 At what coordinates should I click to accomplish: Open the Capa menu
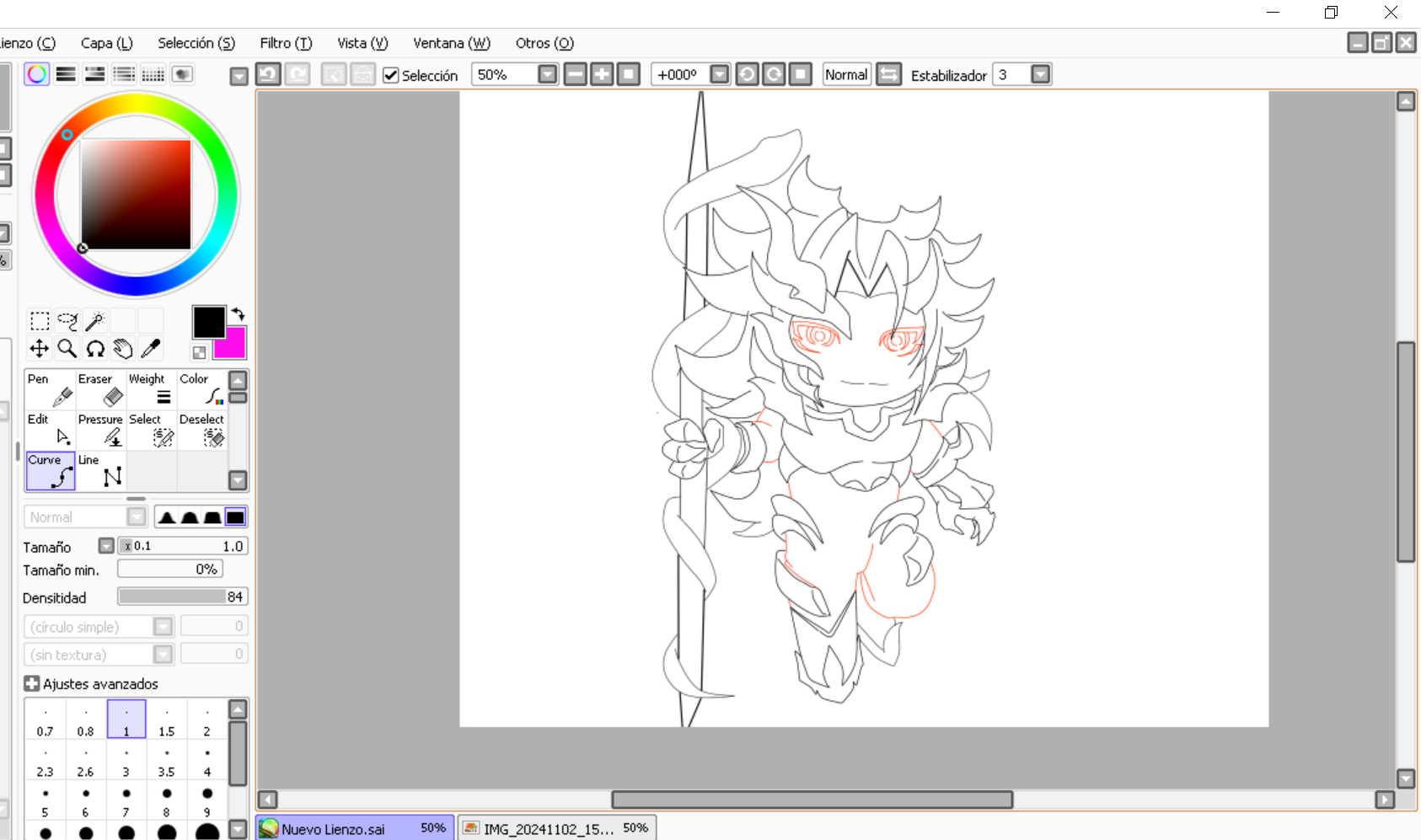pyautogui.click(x=106, y=43)
